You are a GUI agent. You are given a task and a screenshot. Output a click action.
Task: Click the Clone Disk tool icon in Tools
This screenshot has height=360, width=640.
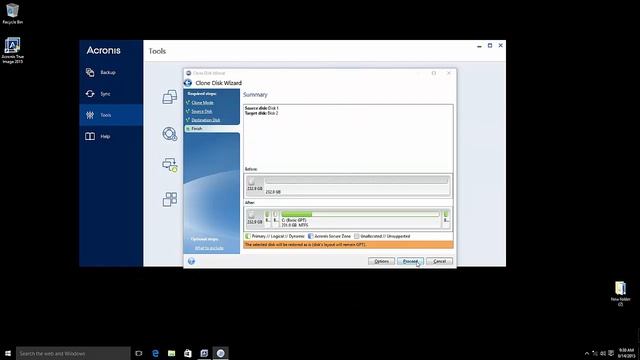pos(170,97)
